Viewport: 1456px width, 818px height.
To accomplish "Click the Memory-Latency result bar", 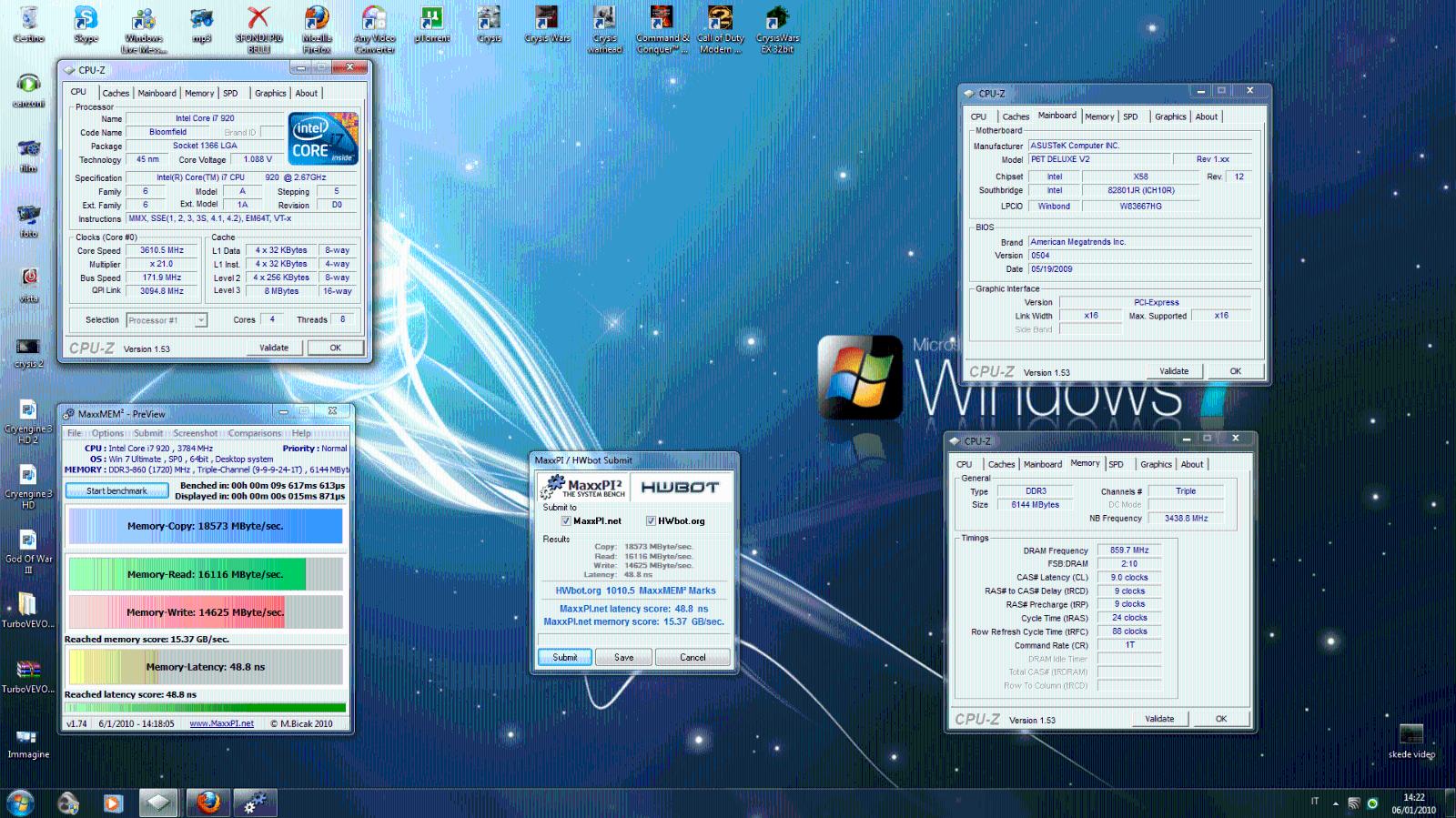I will pyautogui.click(x=205, y=667).
